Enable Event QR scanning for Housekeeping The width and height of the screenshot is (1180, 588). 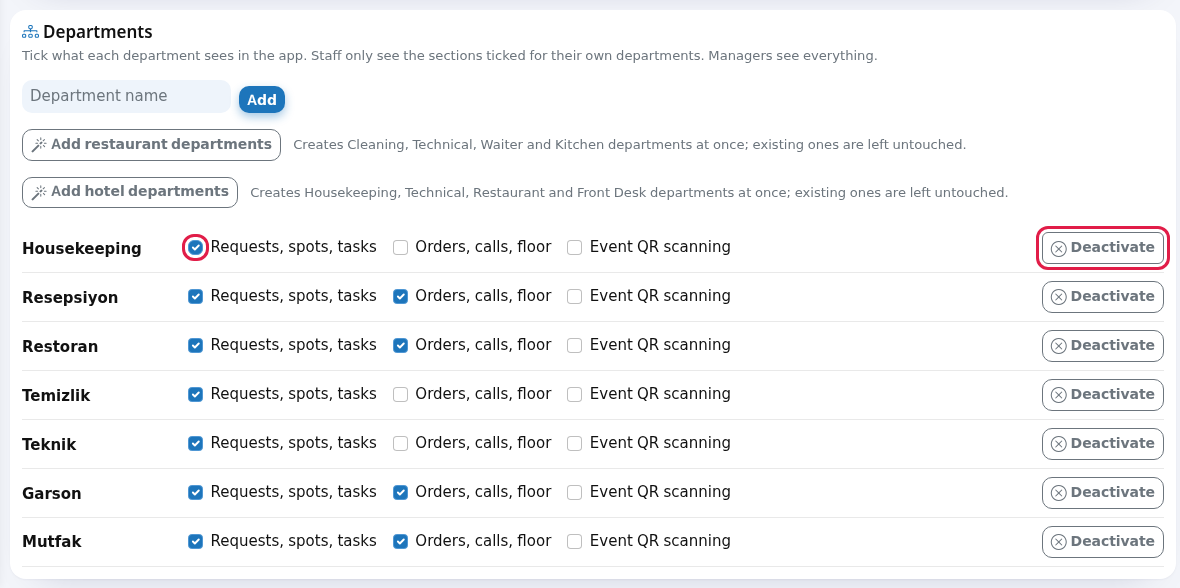click(574, 248)
